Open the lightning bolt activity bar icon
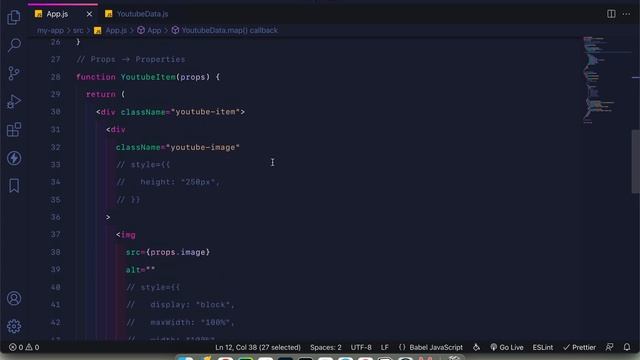This screenshot has height=360, width=640. click(14, 158)
